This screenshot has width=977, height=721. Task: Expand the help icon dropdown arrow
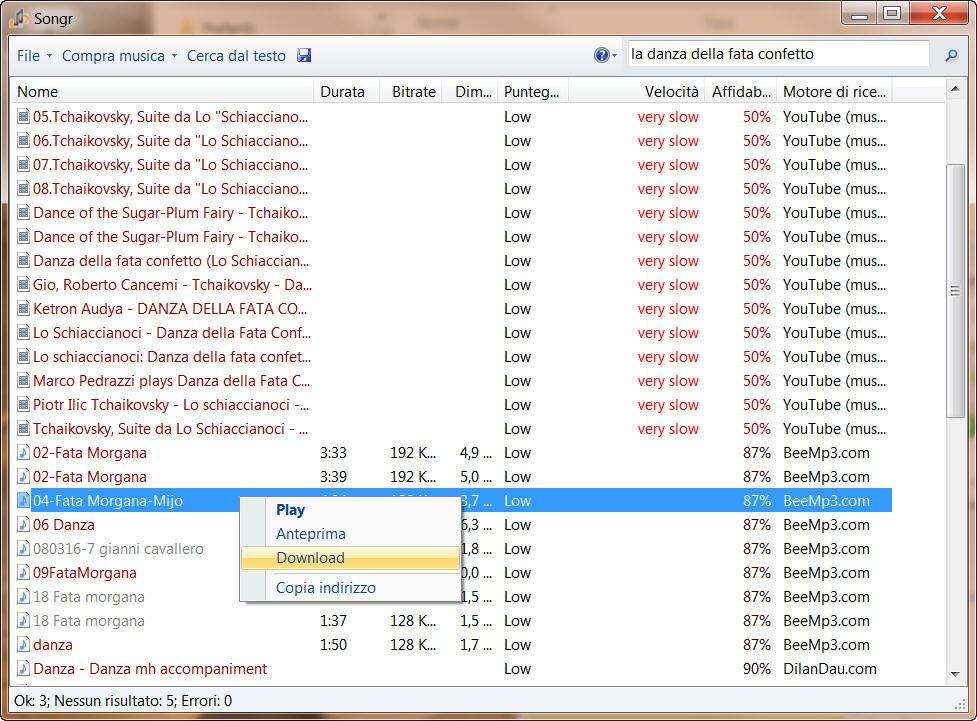tap(614, 55)
